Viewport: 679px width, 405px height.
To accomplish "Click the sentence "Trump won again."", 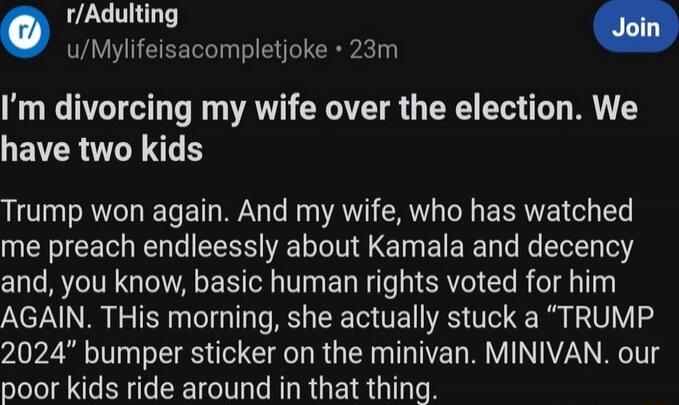I will [115, 212].
